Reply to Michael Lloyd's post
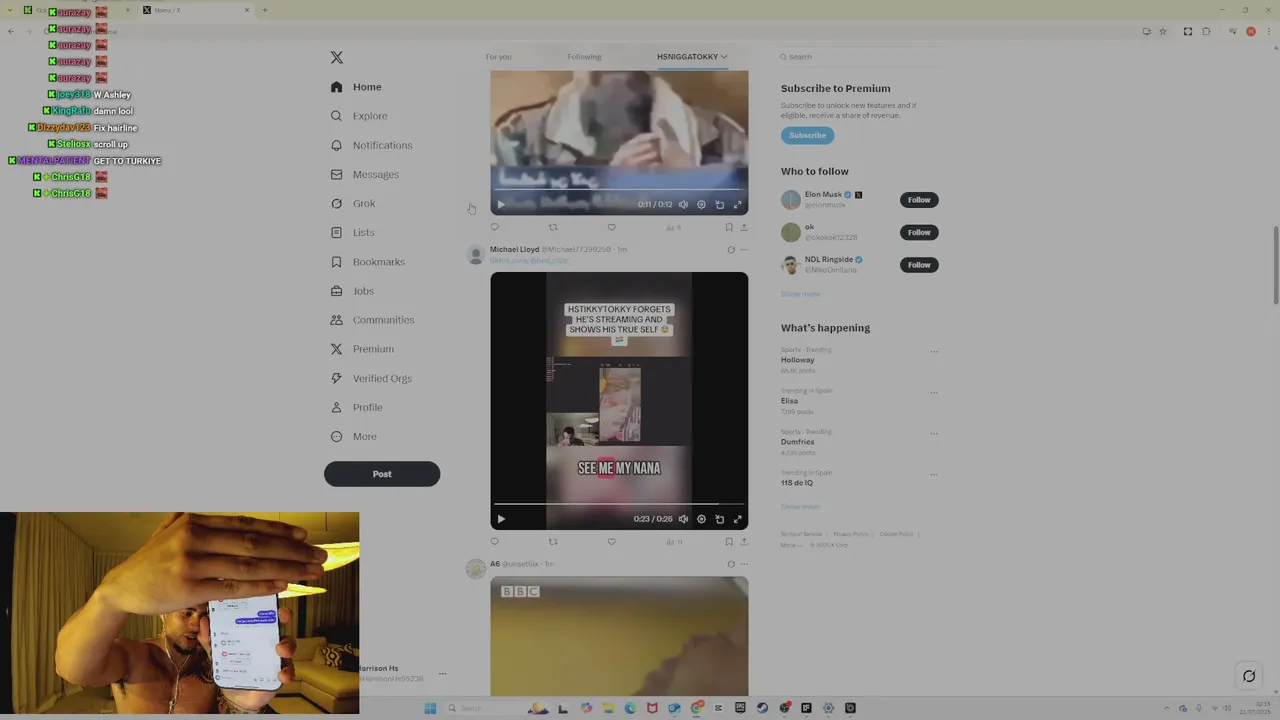This screenshot has height=720, width=1280. (x=494, y=542)
